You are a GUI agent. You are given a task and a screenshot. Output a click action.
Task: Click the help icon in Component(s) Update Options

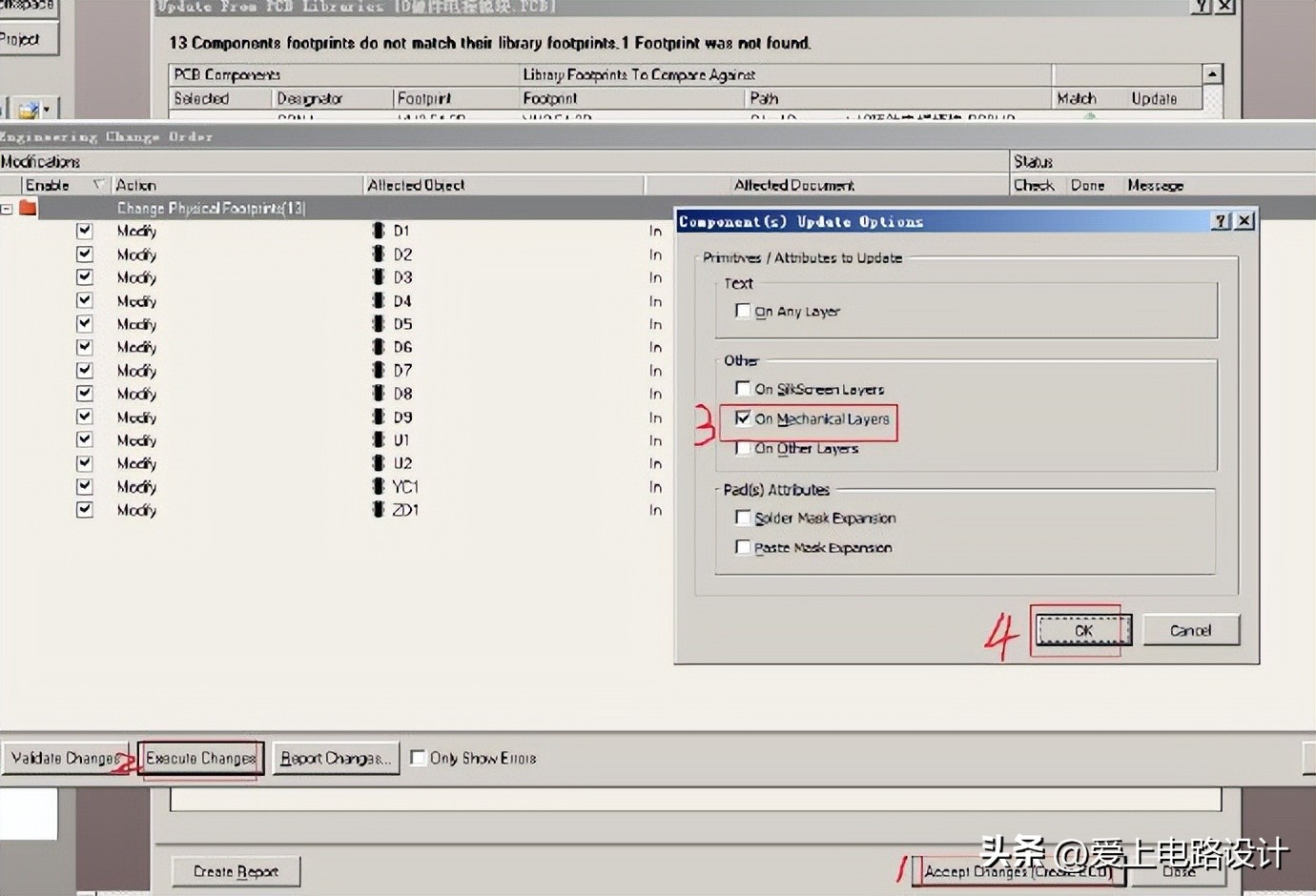click(1222, 221)
